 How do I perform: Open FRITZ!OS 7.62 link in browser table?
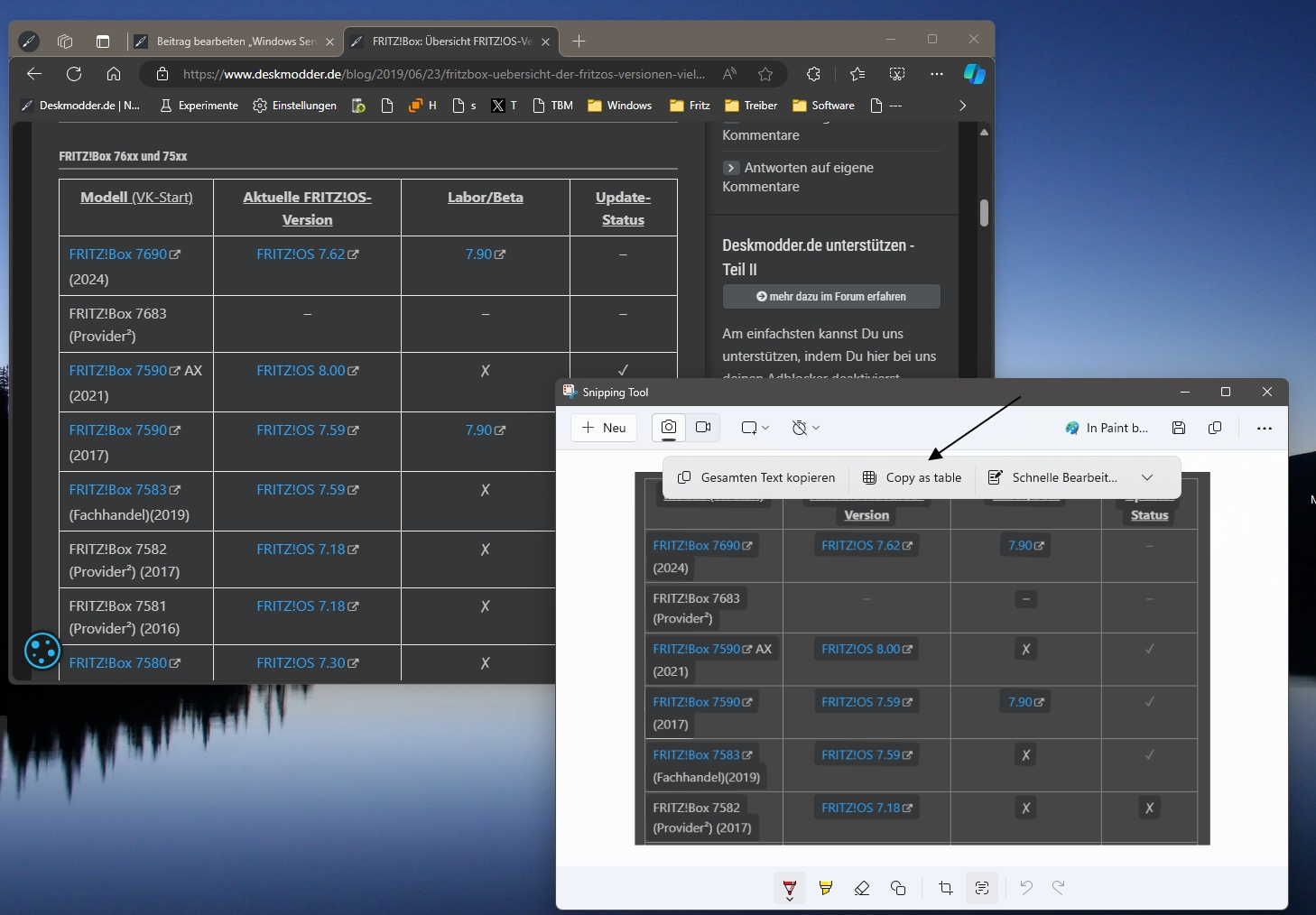pos(307,254)
